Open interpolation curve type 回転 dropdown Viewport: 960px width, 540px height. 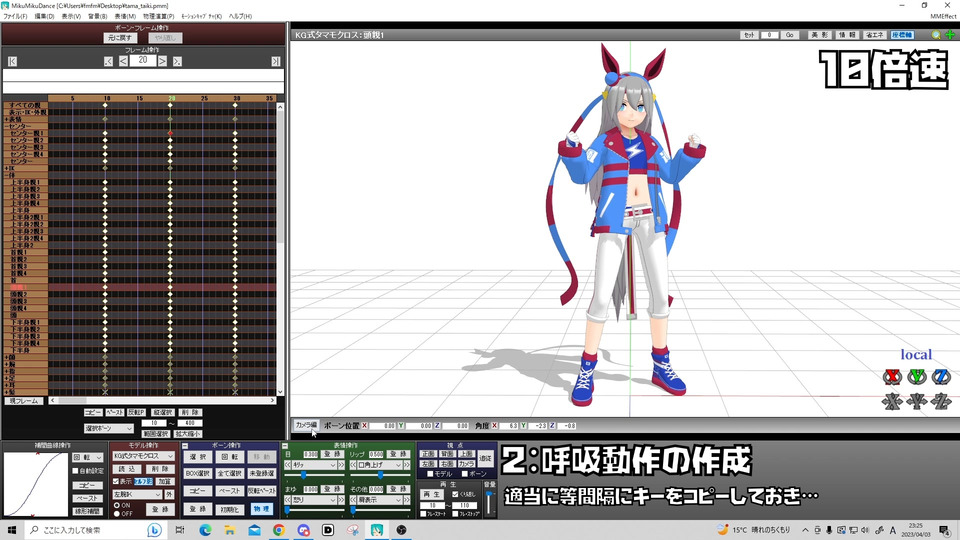[x=88, y=457]
